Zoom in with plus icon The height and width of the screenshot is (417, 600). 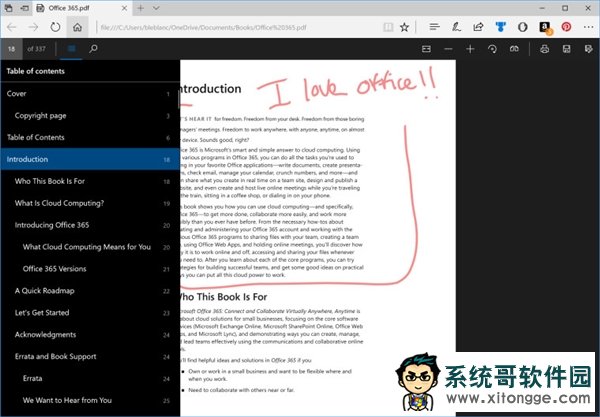(470, 49)
